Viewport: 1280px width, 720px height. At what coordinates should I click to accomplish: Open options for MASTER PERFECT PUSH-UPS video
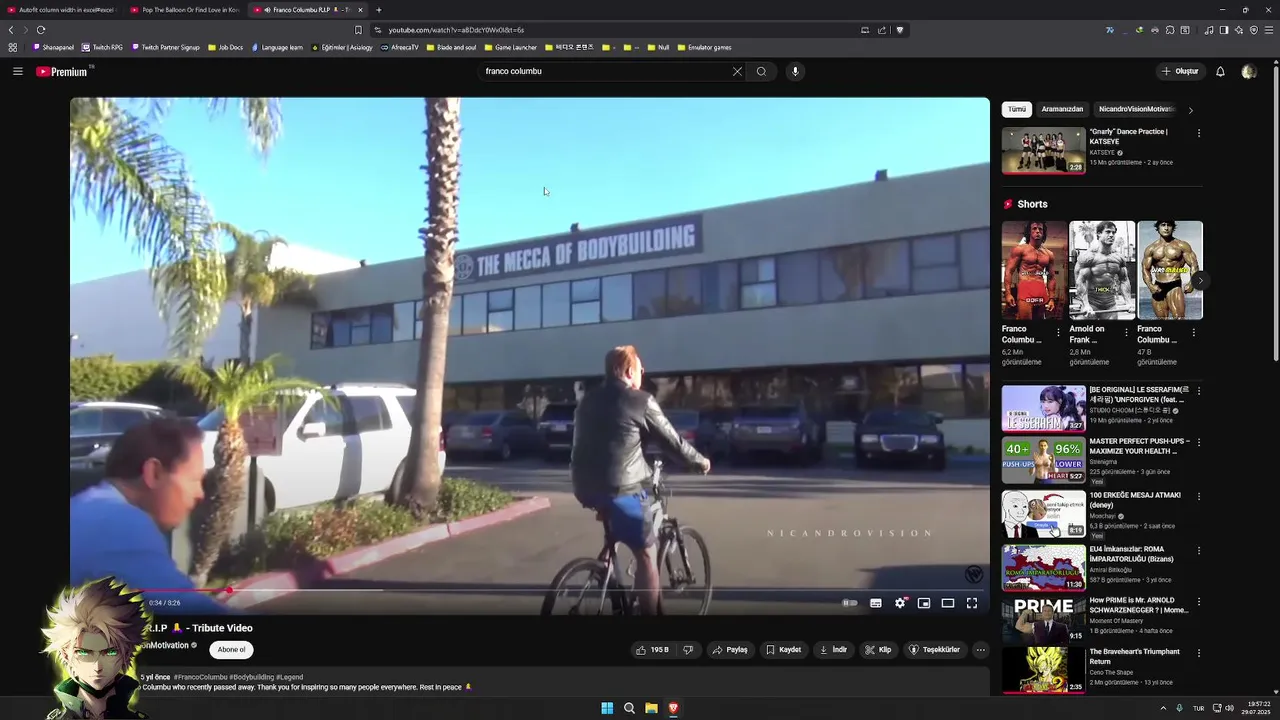click(1198, 442)
